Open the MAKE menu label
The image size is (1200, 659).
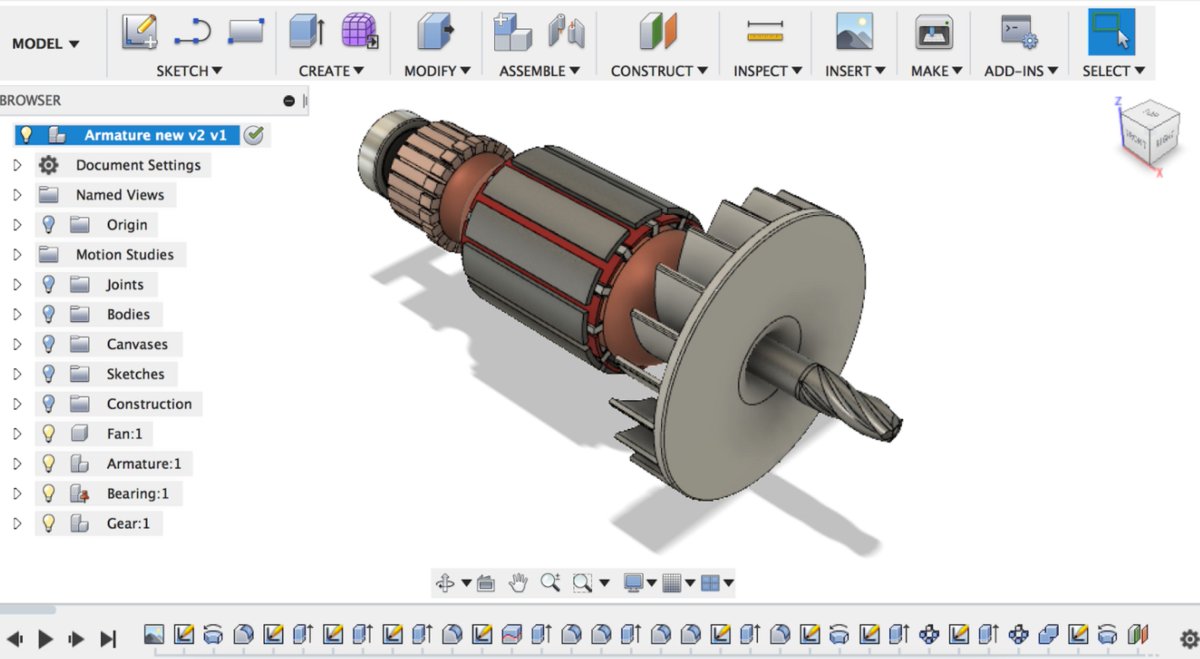(x=937, y=71)
